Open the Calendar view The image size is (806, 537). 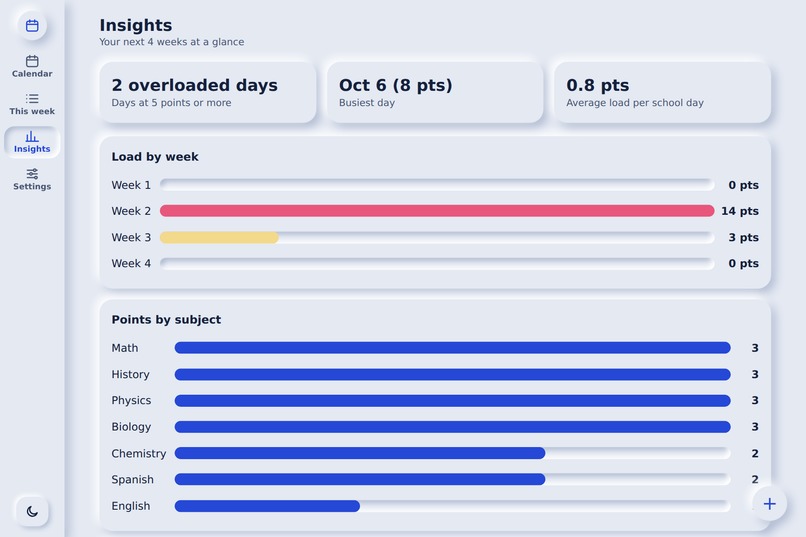click(32, 67)
